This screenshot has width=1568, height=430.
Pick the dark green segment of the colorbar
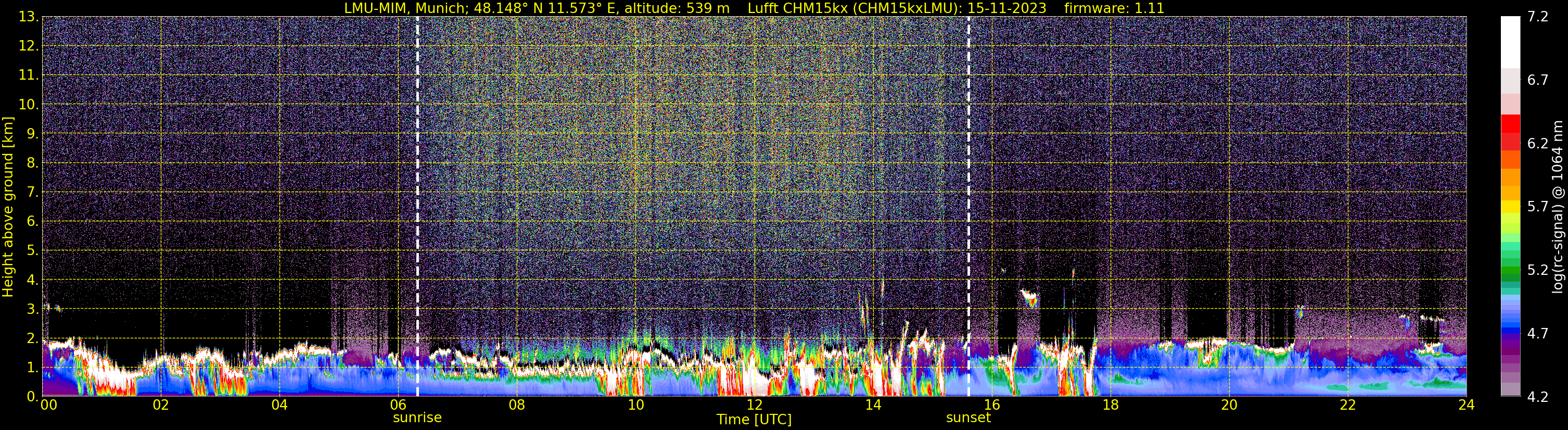1510,277
